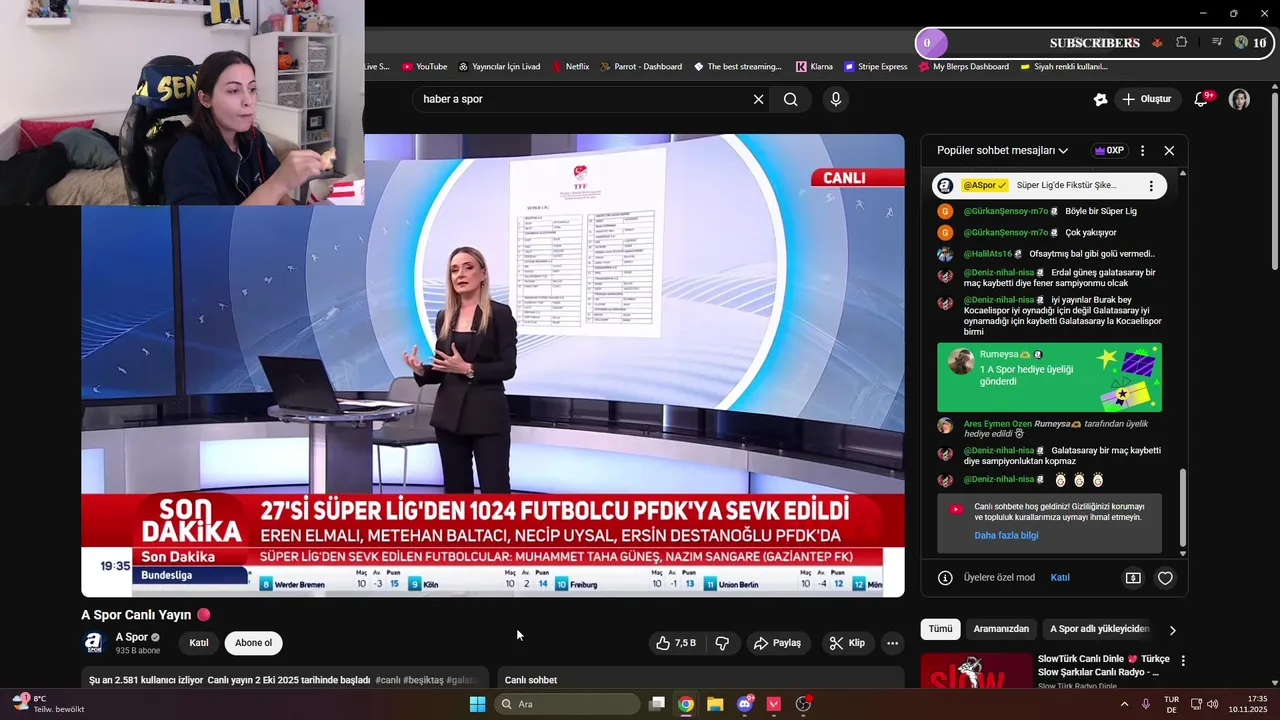1280x720 pixels.
Task: Click the SlowTürk Canlı Dinle title
Action: (x=1104, y=665)
